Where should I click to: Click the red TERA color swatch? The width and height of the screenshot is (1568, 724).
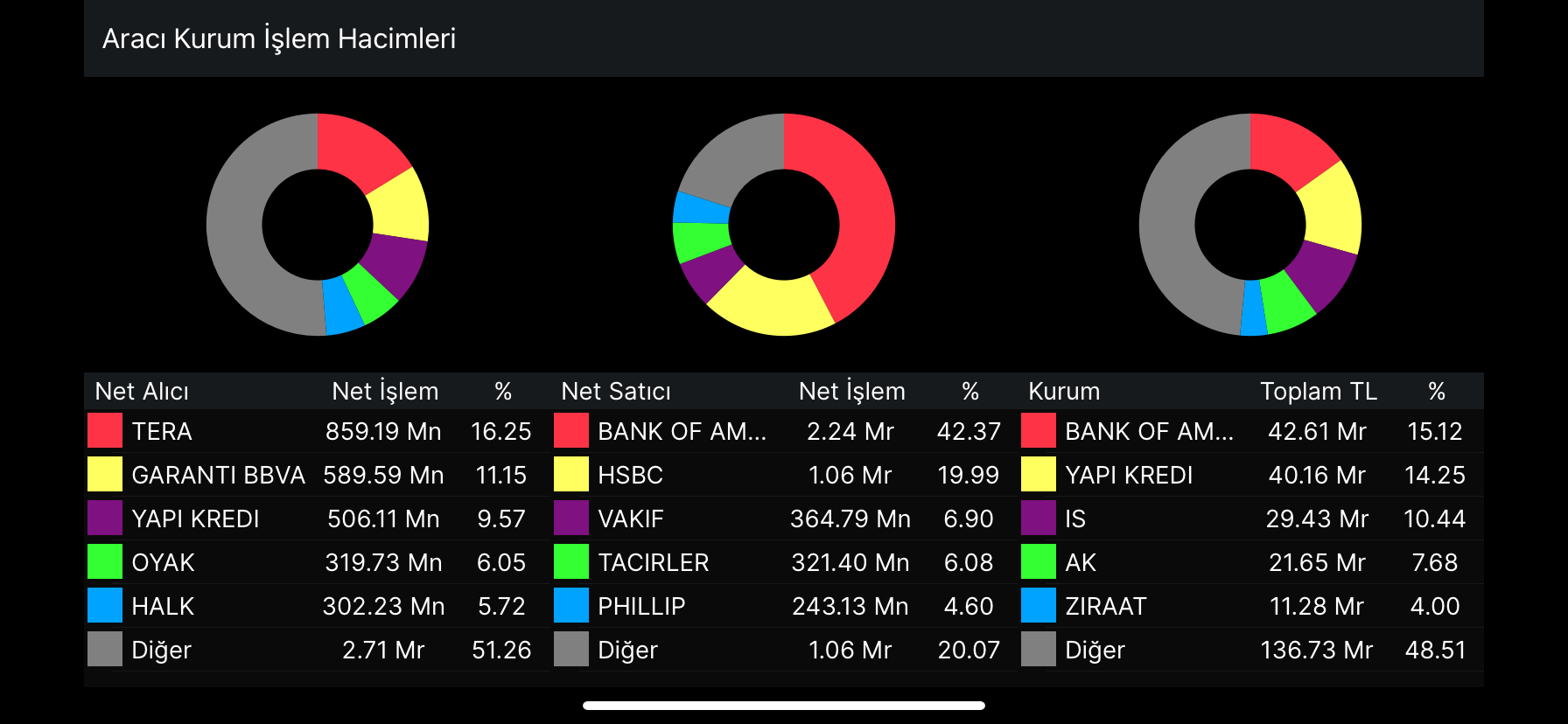pos(105,431)
